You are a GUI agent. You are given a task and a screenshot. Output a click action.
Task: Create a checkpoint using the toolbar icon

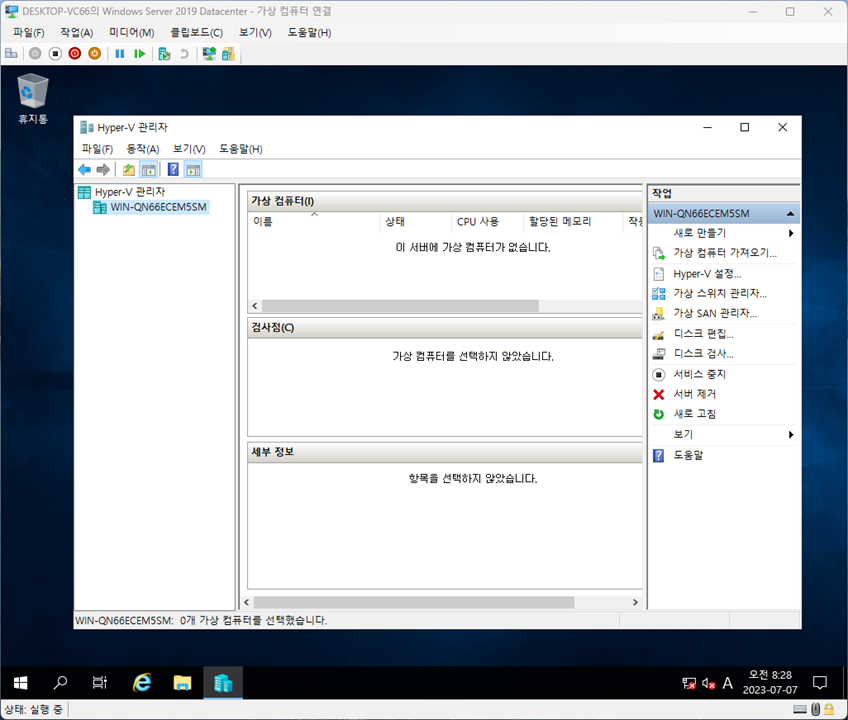pyautogui.click(x=164, y=54)
